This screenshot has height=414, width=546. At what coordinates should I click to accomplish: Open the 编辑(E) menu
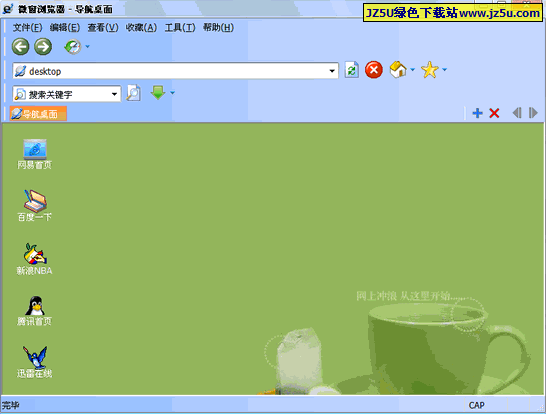point(65,28)
